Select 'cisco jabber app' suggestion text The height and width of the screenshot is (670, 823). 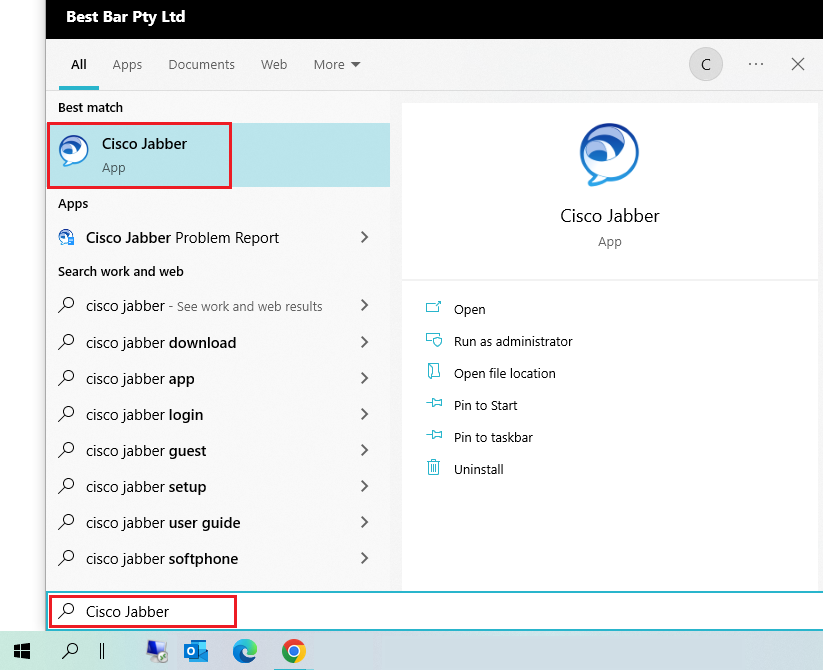[x=140, y=379]
